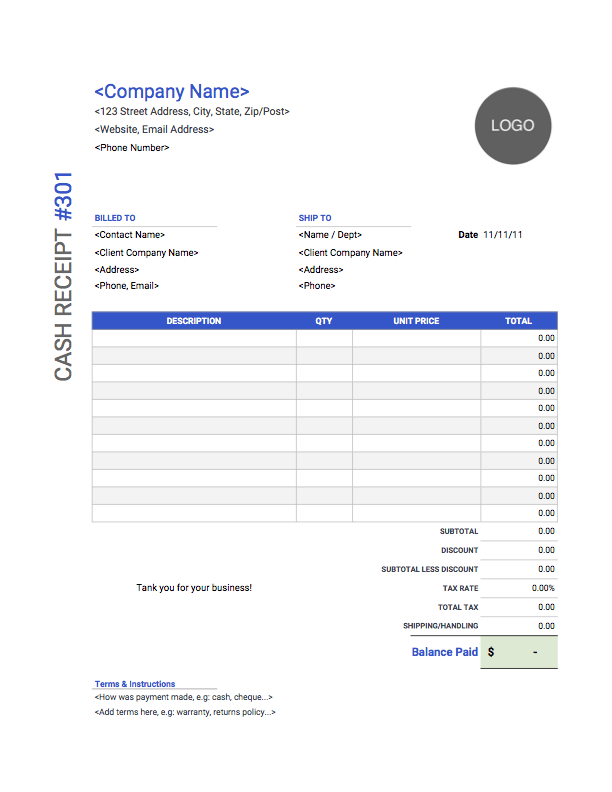The width and height of the screenshot is (612, 792).
Task: Click the BILLED TO heading
Action: pyautogui.click(x=115, y=218)
